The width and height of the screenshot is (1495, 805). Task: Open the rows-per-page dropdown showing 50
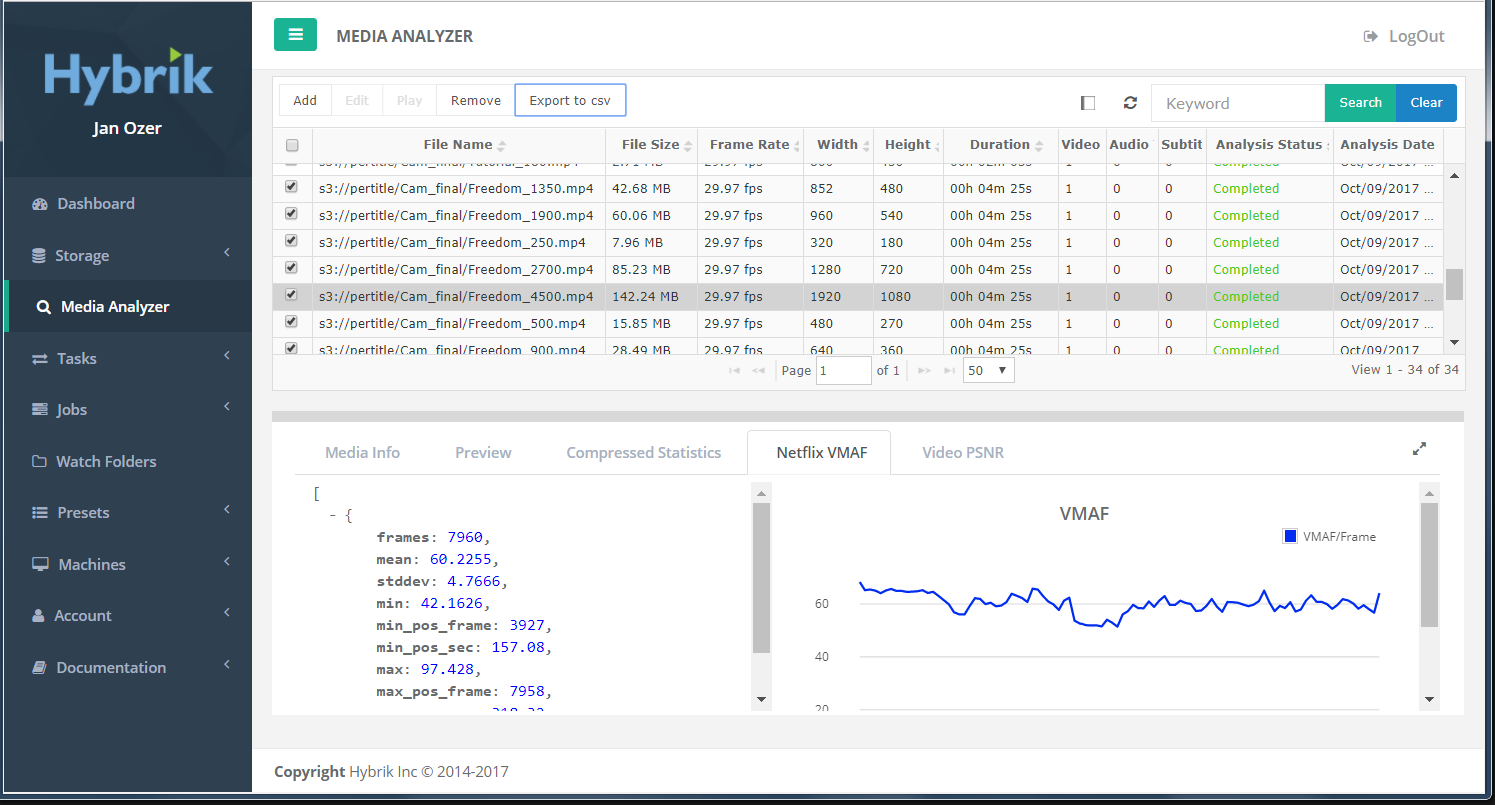[x=989, y=371]
